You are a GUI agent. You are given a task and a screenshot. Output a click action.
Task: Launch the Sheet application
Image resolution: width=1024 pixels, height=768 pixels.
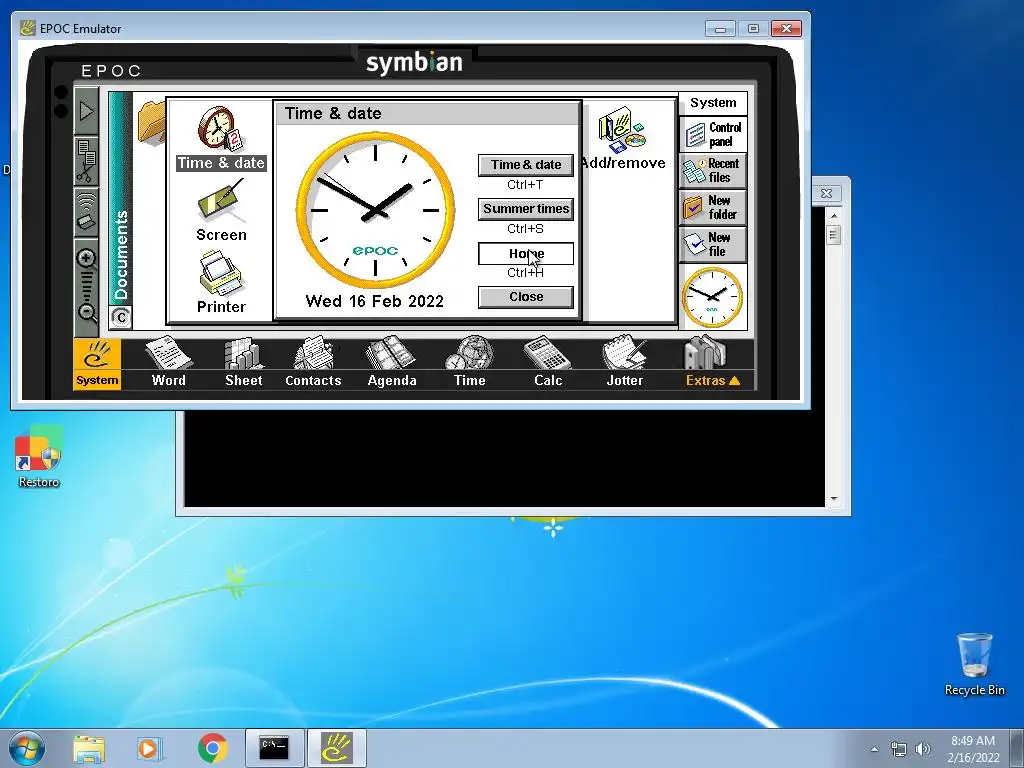coord(244,362)
